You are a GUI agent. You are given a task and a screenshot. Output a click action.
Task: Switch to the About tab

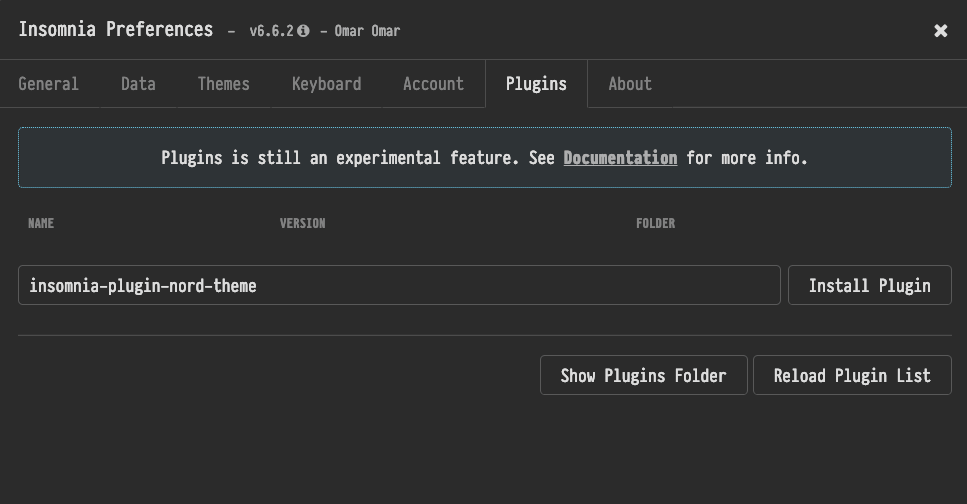pyautogui.click(x=630, y=84)
